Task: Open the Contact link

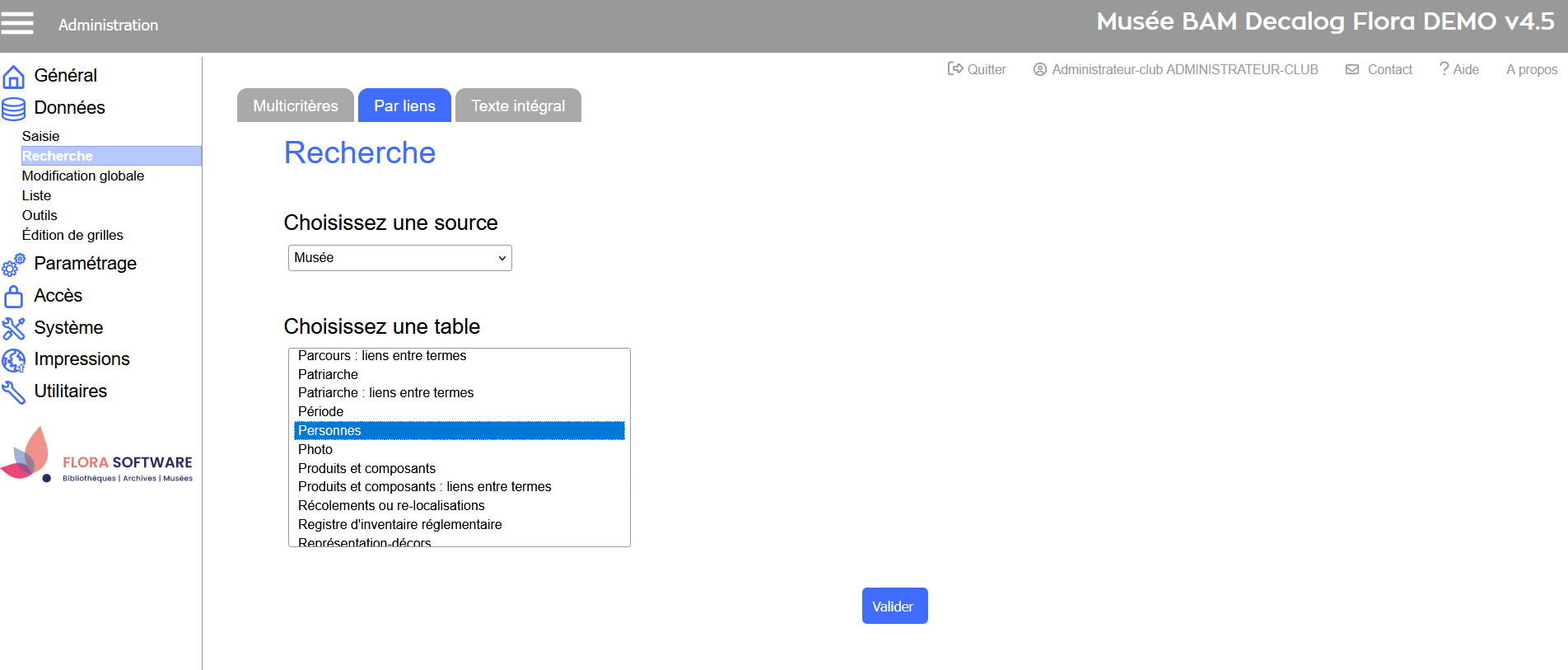Action: (1379, 70)
